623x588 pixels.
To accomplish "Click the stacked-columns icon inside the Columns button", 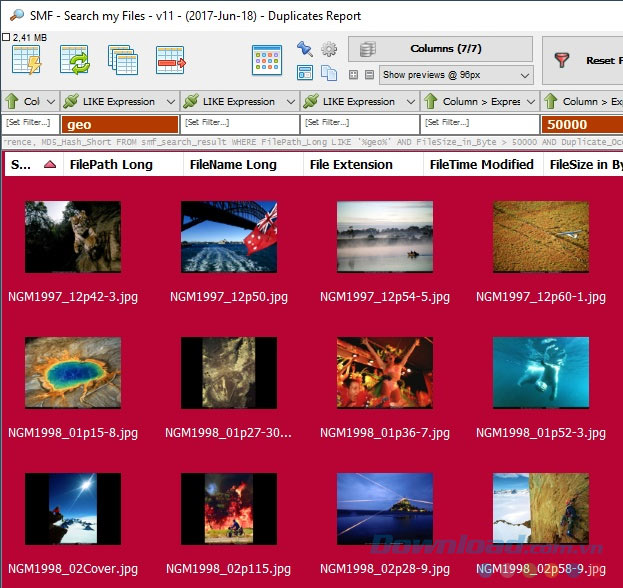I will point(368,49).
